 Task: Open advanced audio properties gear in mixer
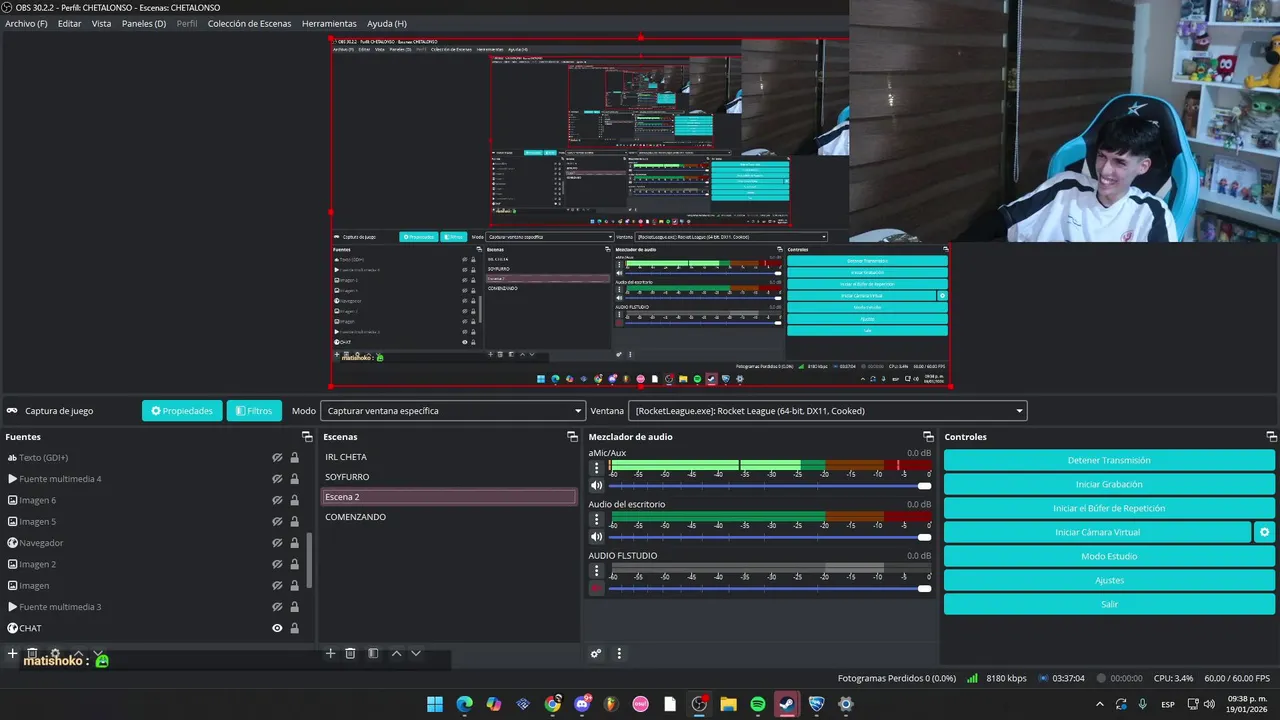pyautogui.click(x=596, y=654)
